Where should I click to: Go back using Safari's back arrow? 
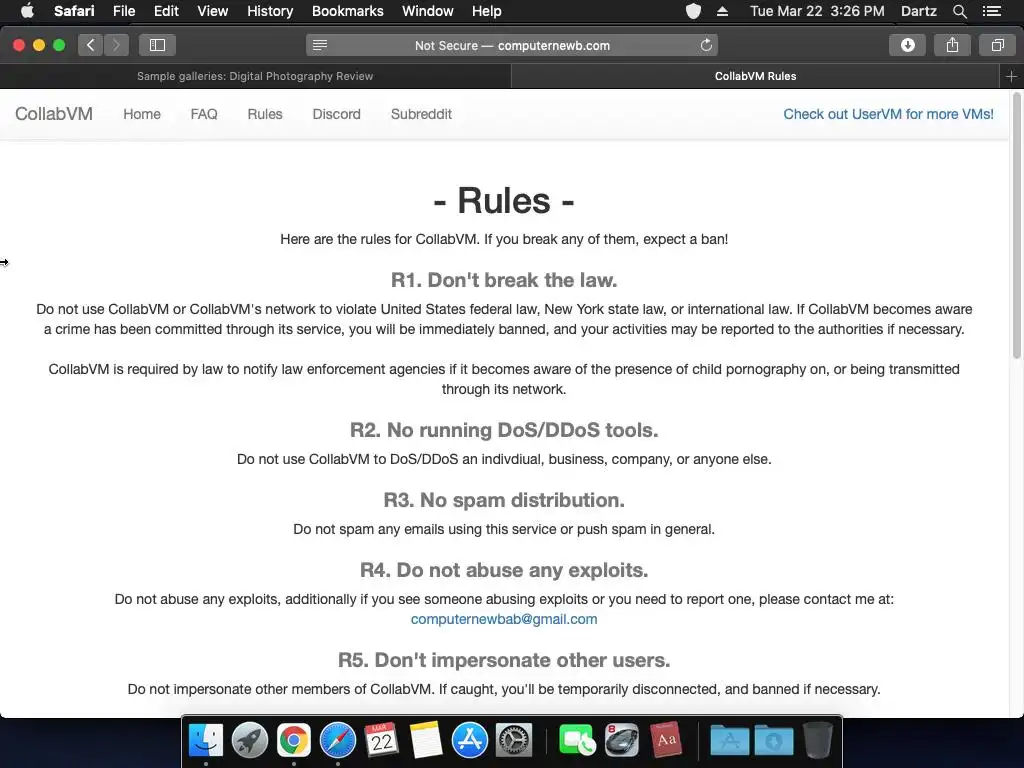(90, 45)
